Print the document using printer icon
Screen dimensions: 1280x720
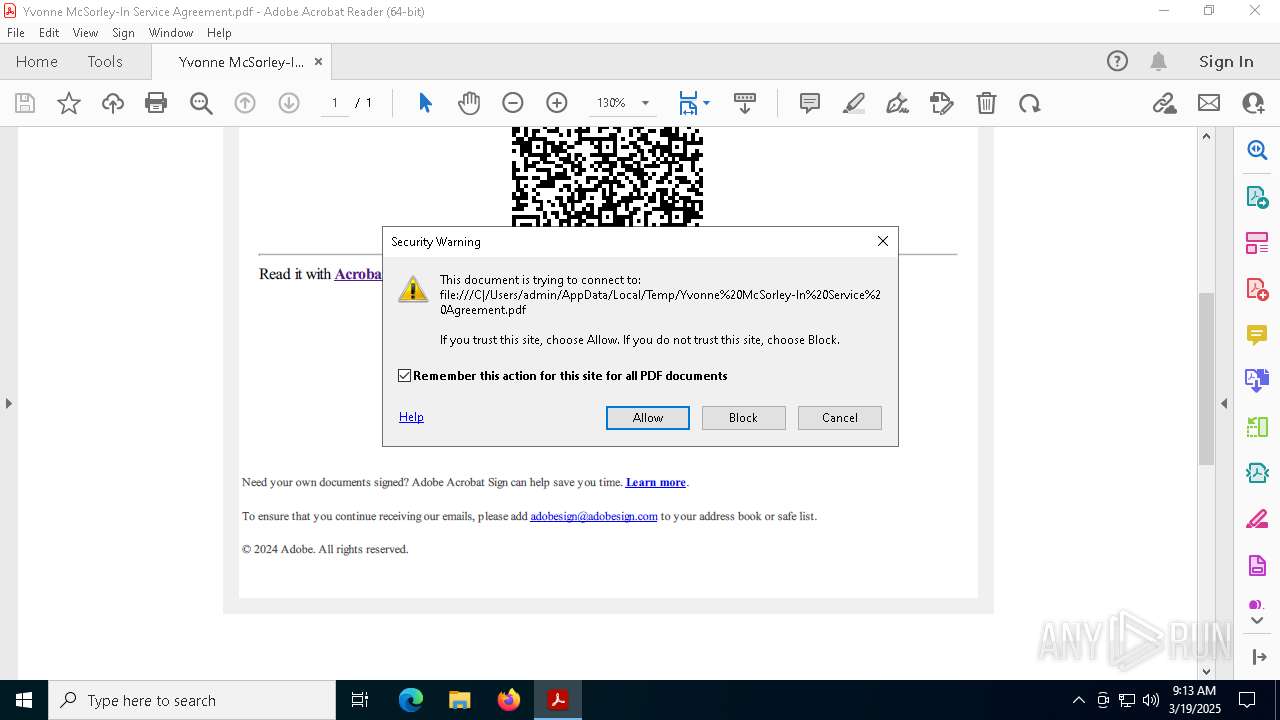156,103
